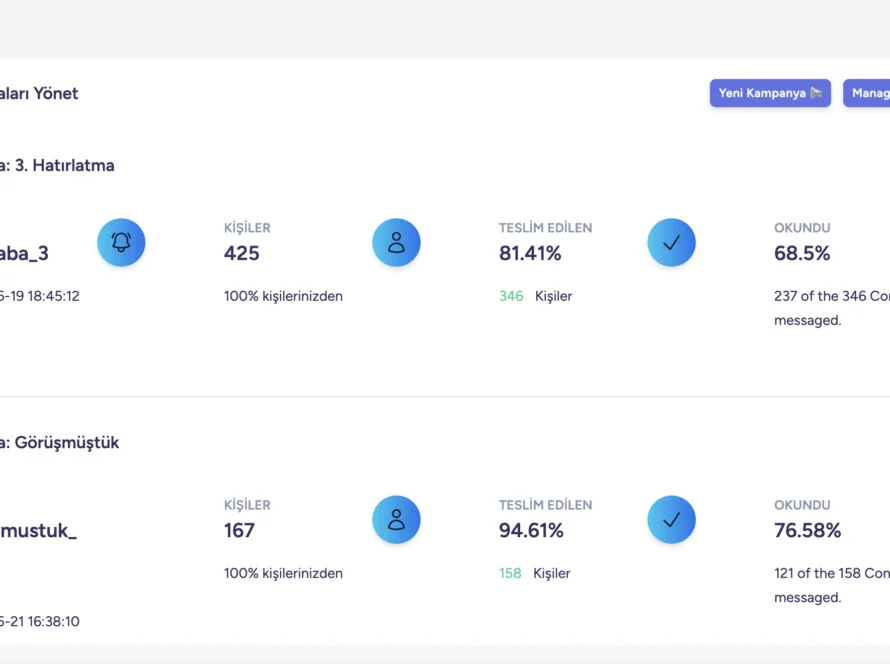Click the green 158 Kişiler delivered count
The height and width of the screenshot is (664, 890).
[510, 573]
